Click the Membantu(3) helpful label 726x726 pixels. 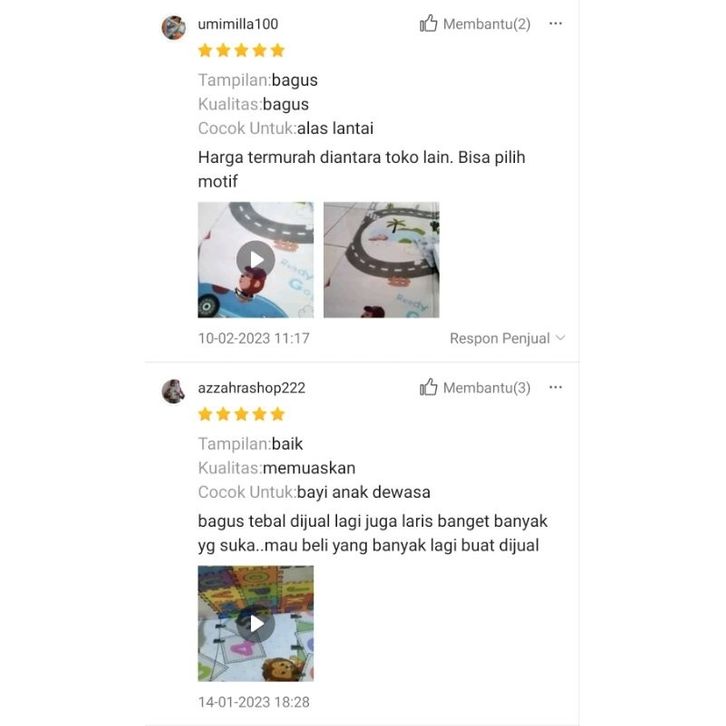click(487, 388)
